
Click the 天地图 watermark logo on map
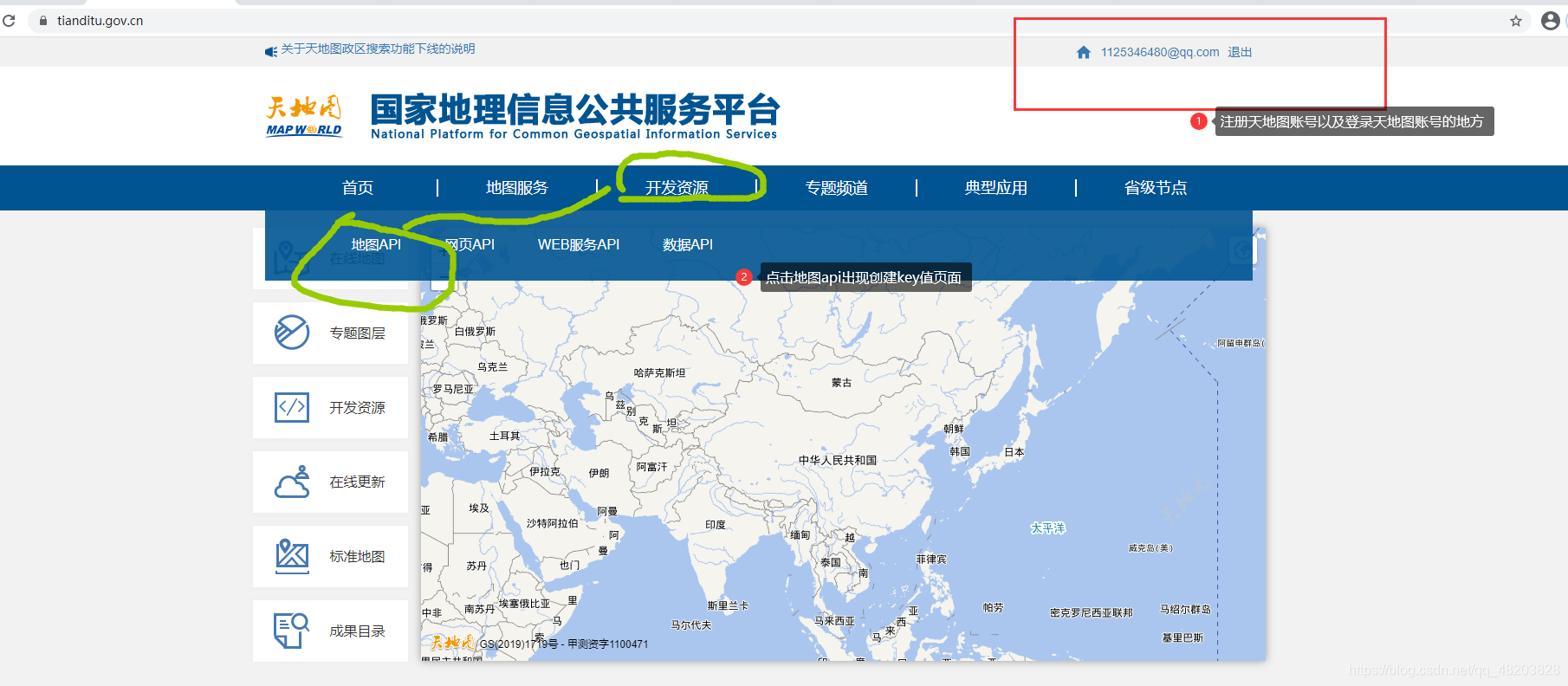tap(452, 642)
